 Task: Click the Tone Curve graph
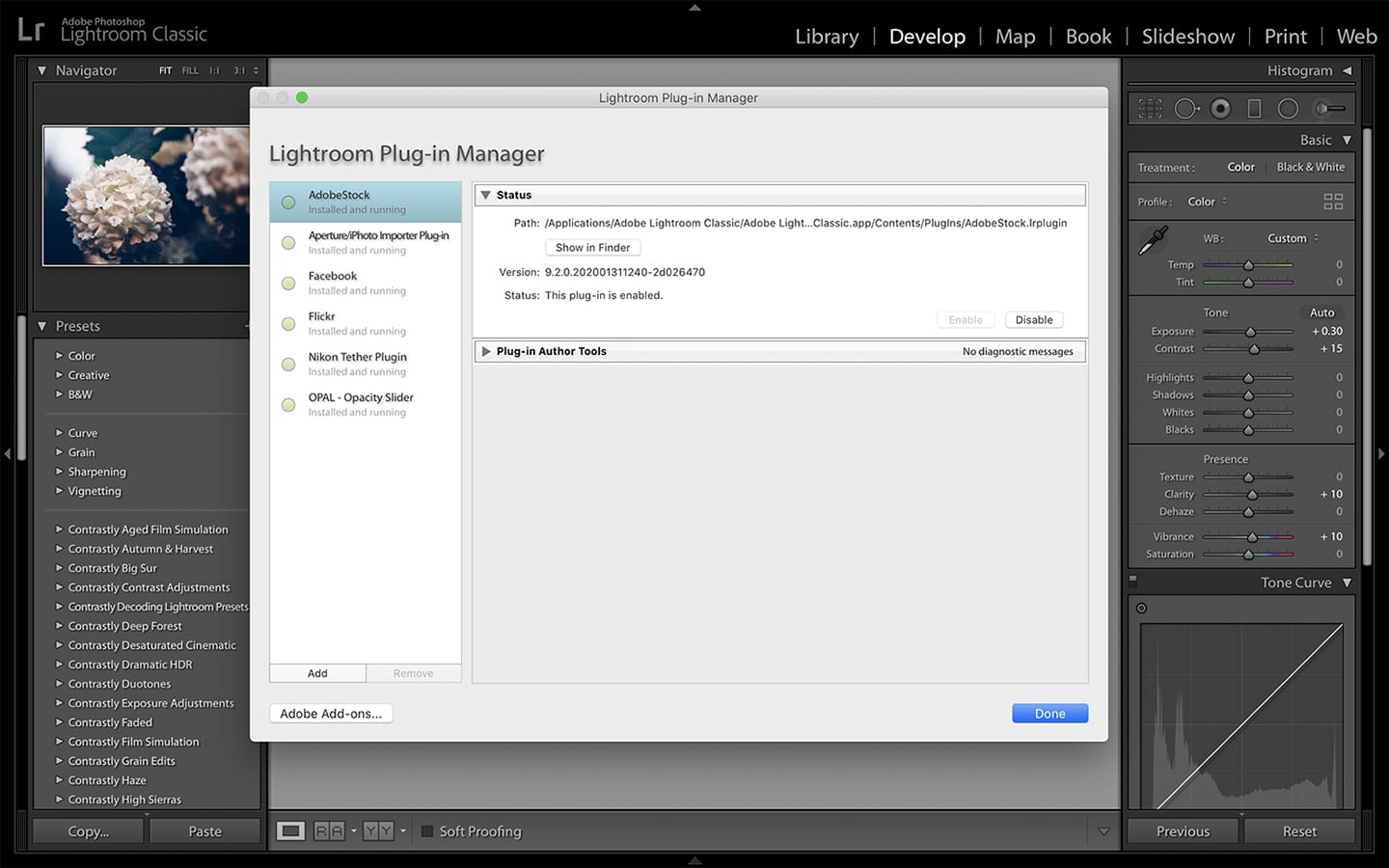(1241, 716)
